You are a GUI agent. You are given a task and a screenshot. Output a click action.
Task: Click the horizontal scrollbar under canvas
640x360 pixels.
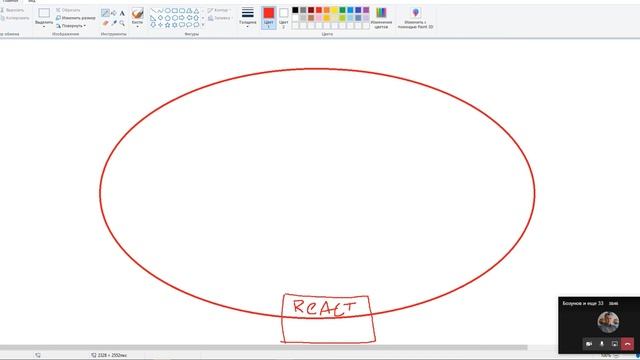[x=264, y=347]
